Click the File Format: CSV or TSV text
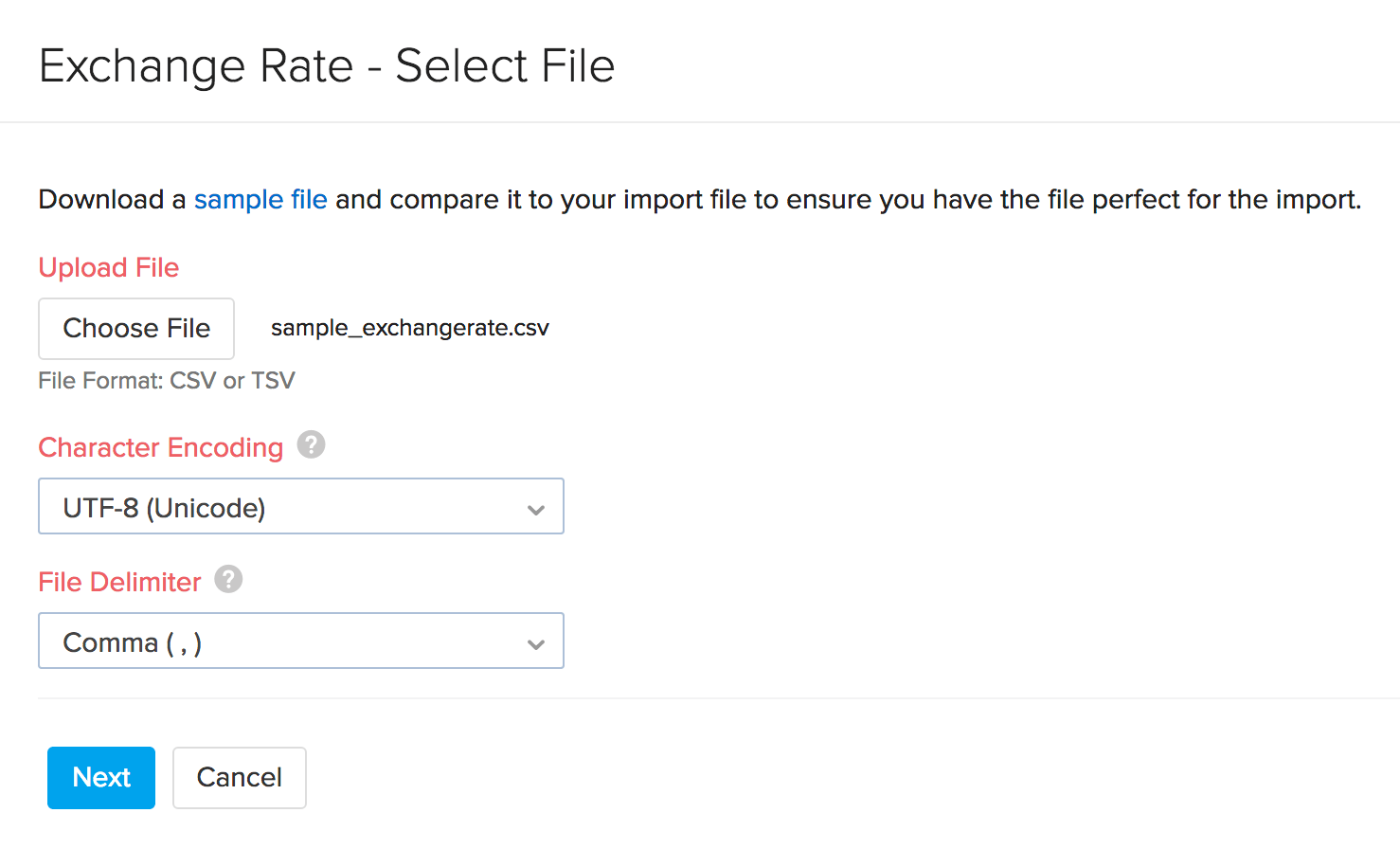The height and width of the screenshot is (849, 1400). tap(167, 380)
